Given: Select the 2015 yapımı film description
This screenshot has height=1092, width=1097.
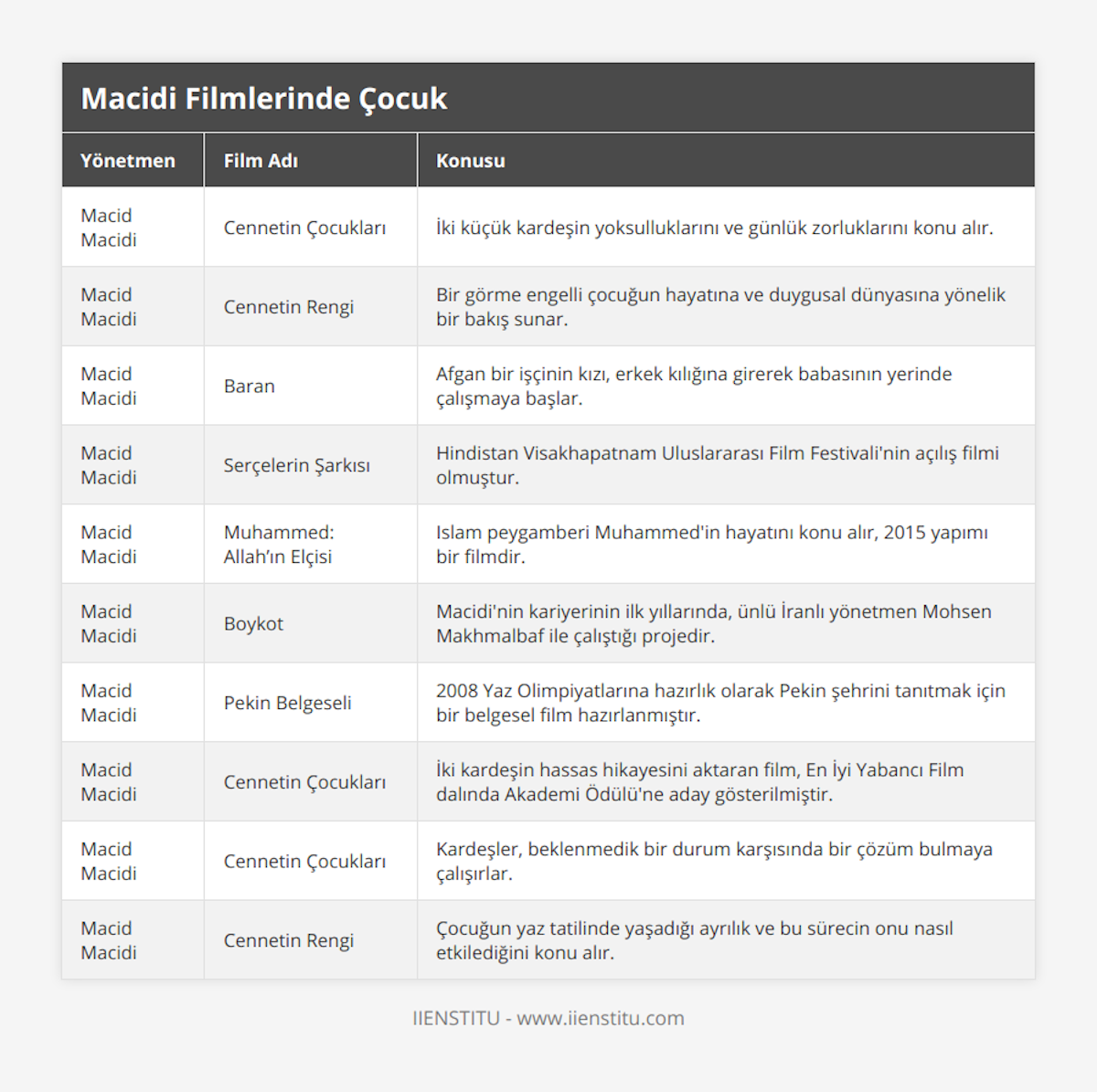Looking at the screenshot, I should tap(711, 545).
